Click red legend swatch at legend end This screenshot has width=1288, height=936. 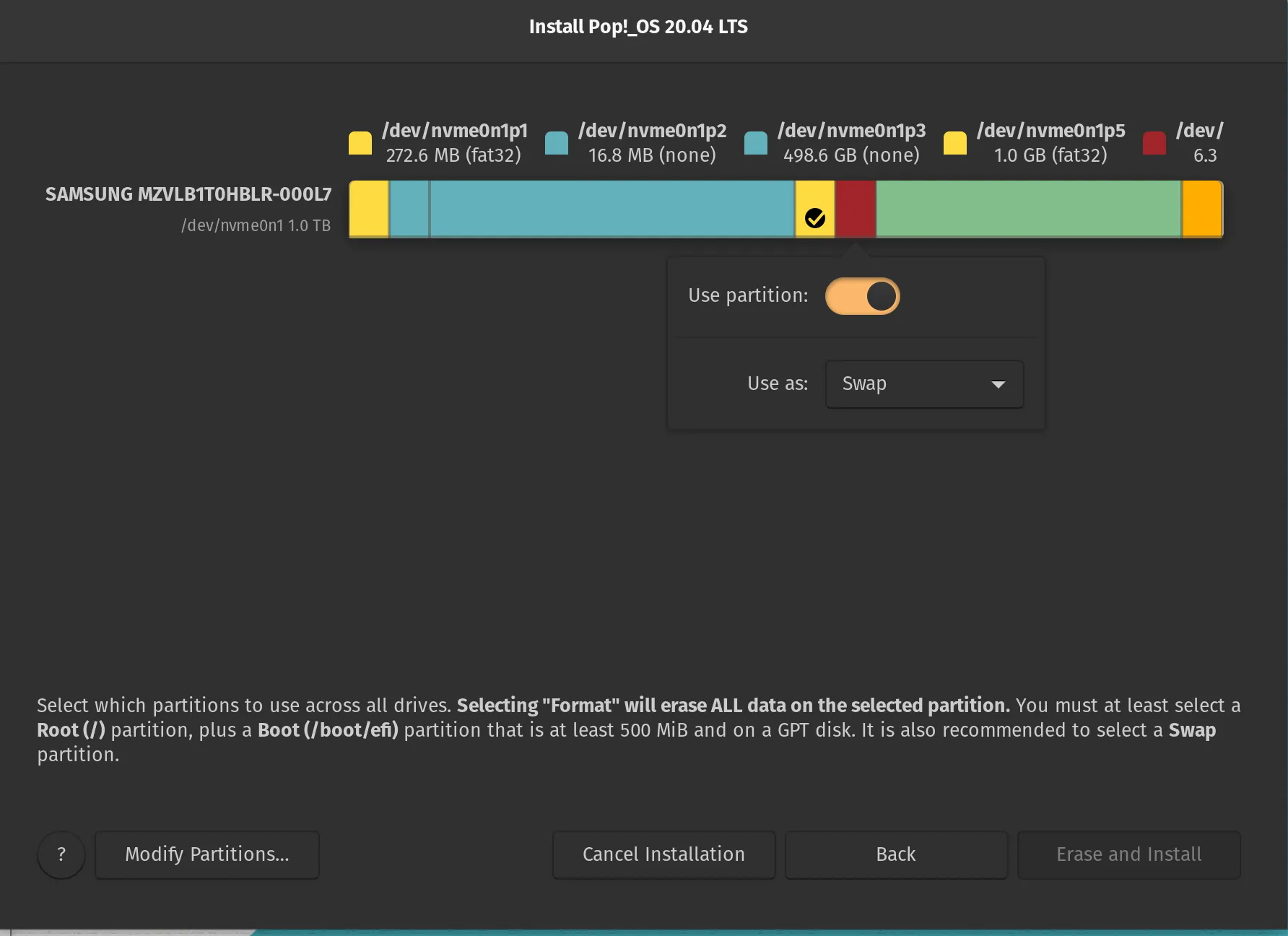coord(1154,143)
